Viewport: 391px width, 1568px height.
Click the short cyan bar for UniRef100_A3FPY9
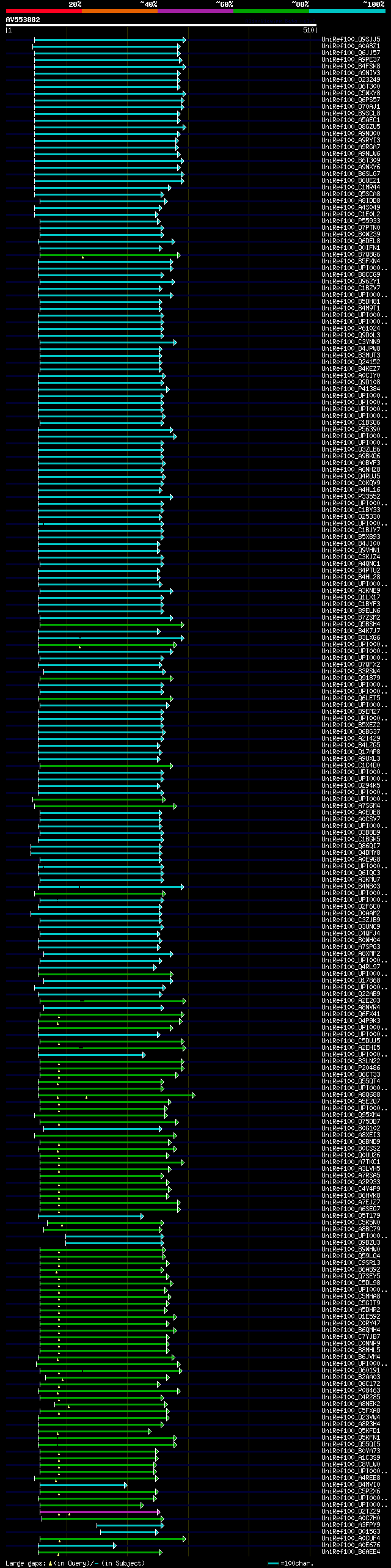point(130,1525)
